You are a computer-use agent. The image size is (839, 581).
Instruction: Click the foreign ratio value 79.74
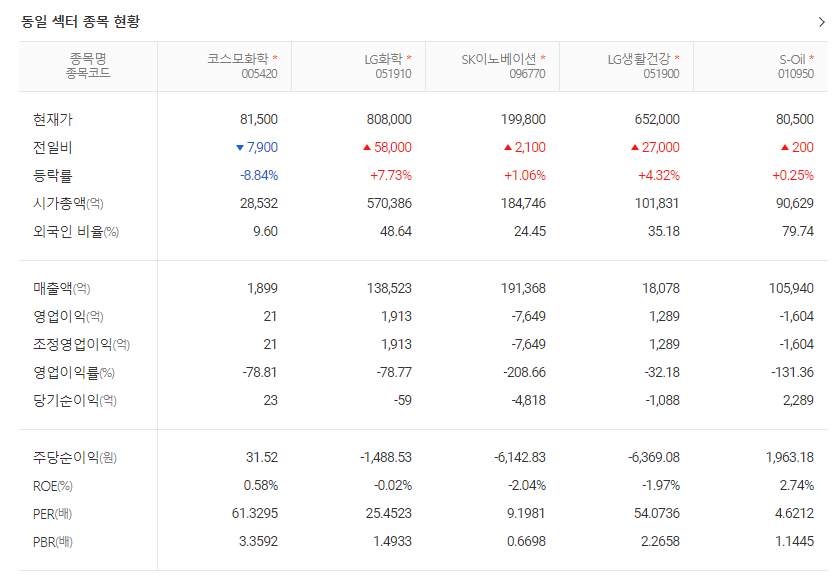798,232
